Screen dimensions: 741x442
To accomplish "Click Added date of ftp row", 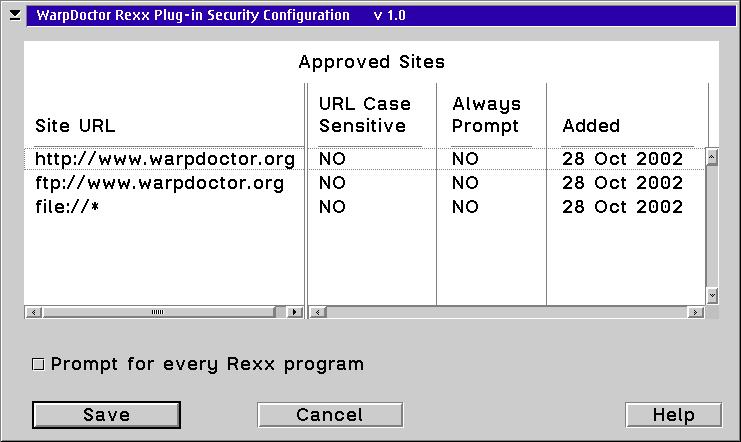I will coord(622,183).
